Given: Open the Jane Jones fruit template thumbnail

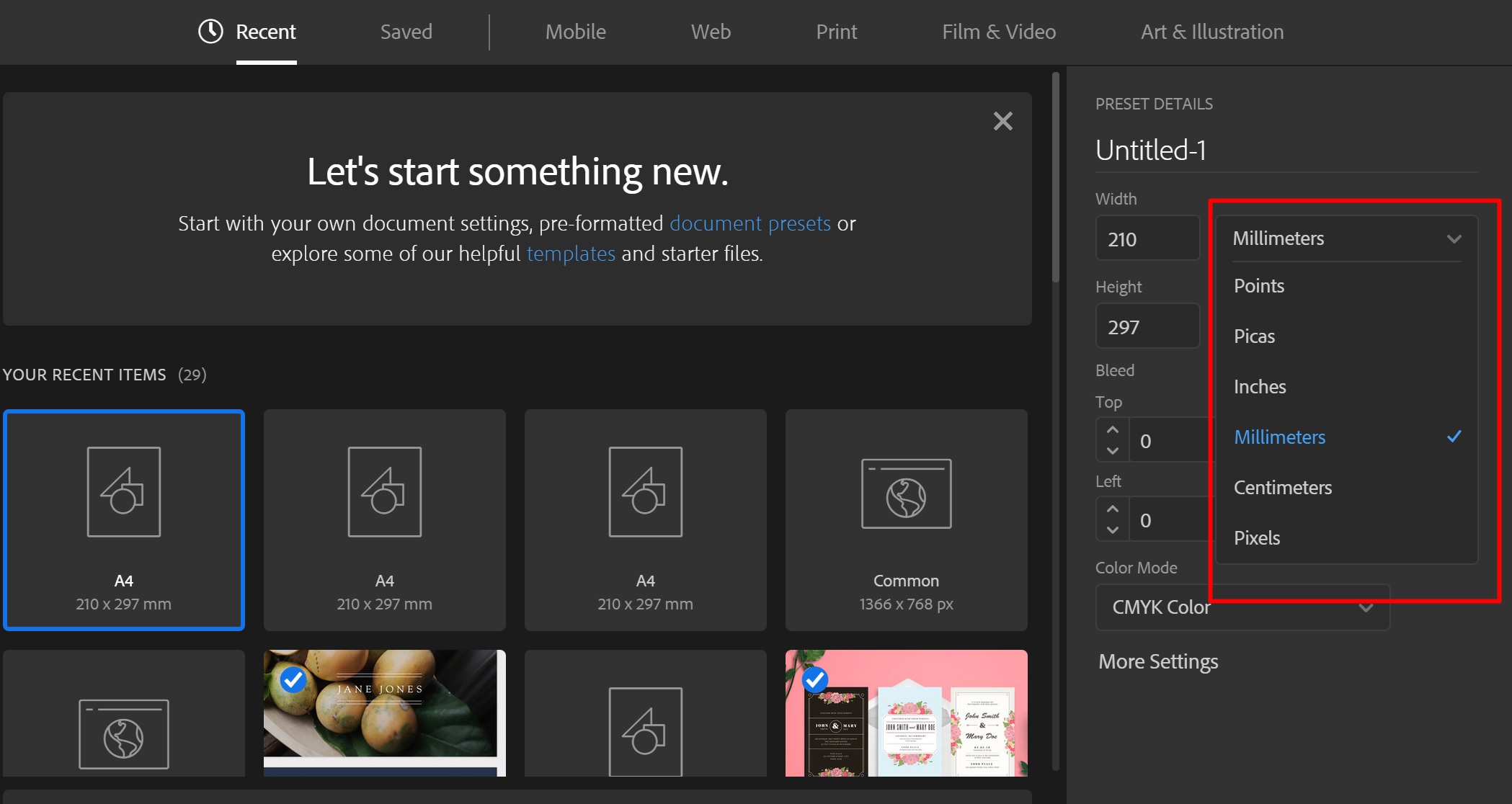Looking at the screenshot, I should click(x=385, y=713).
